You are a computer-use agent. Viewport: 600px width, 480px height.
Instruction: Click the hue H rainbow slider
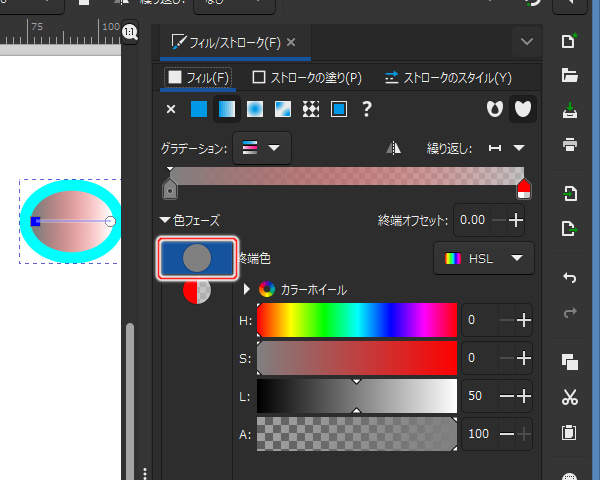coord(357,320)
